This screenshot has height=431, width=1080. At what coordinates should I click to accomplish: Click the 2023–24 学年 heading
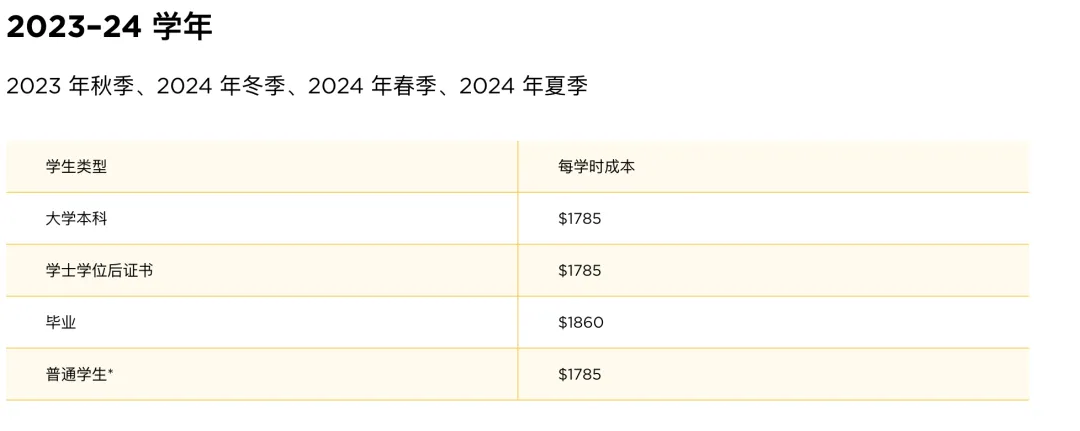(110, 26)
